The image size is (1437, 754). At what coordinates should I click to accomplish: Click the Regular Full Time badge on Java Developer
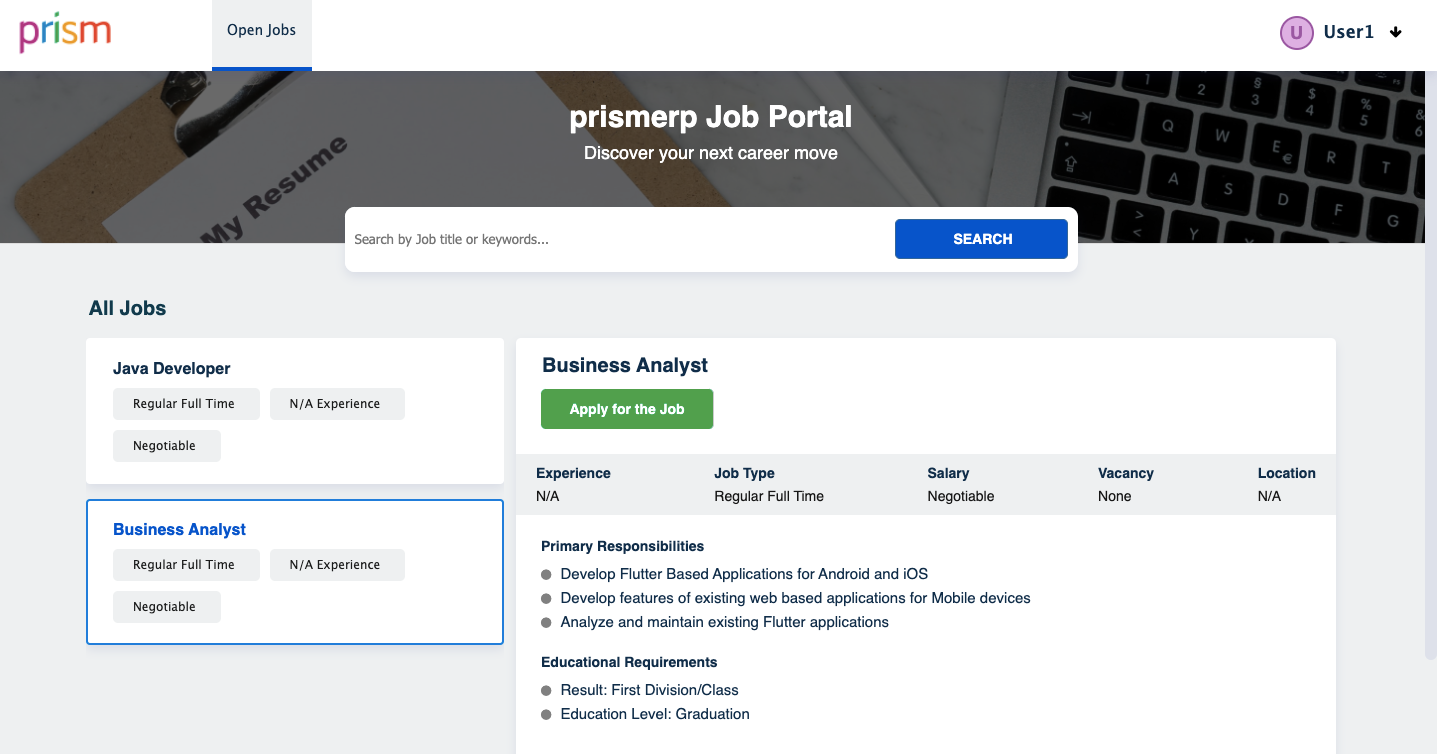pos(186,403)
